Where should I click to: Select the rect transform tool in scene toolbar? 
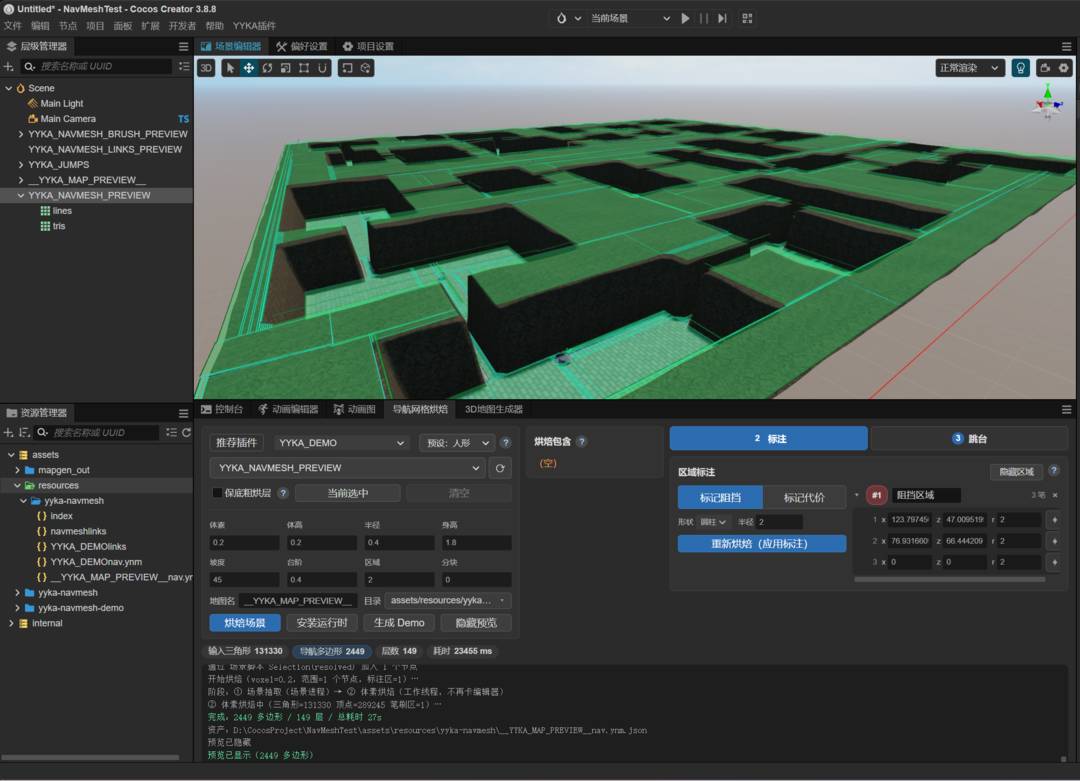tap(304, 67)
